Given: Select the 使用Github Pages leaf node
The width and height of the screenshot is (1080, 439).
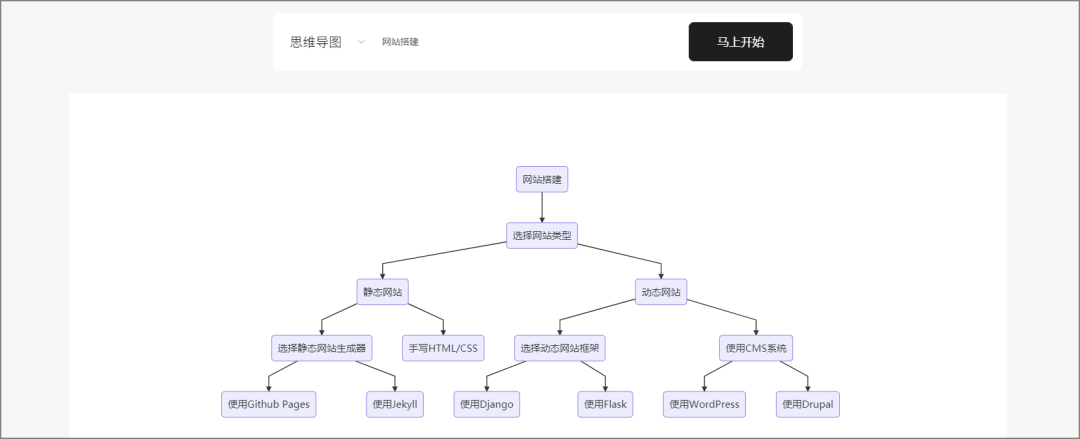Looking at the screenshot, I should pyautogui.click(x=269, y=404).
